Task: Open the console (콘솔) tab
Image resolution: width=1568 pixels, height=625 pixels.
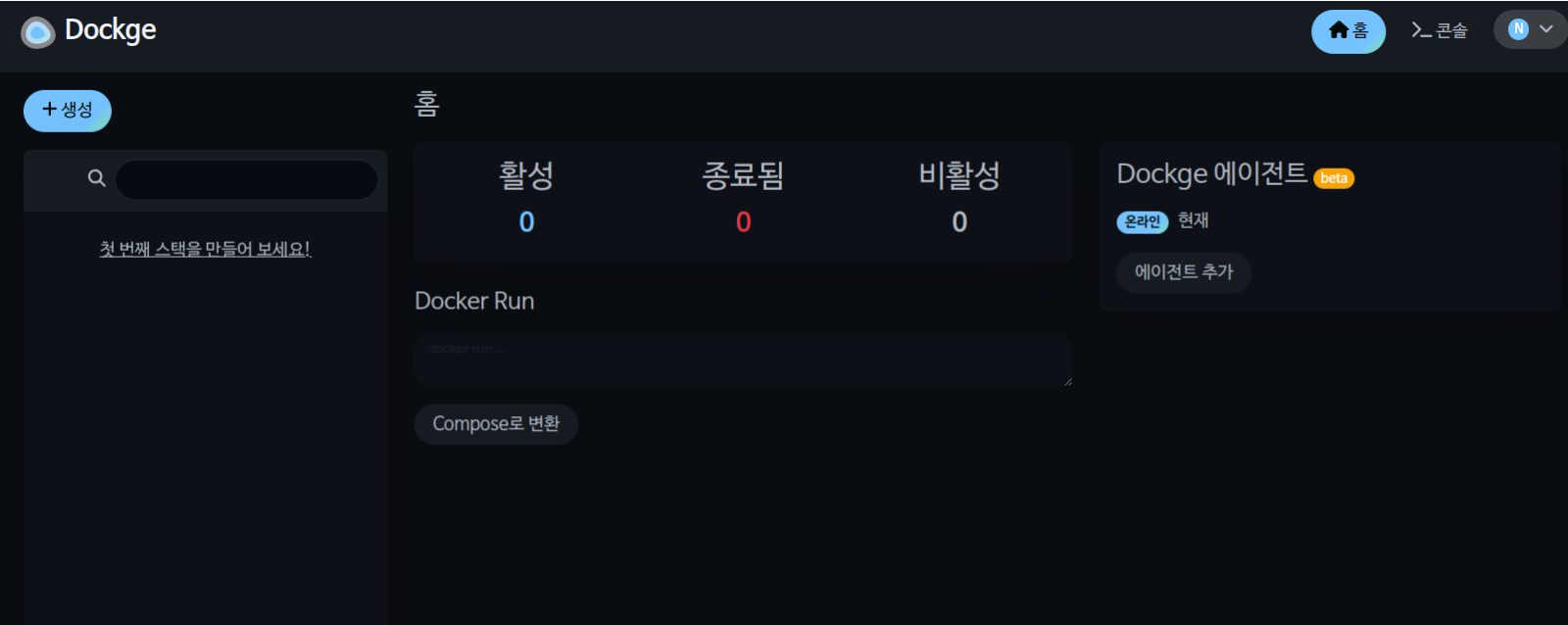Action: [1439, 30]
